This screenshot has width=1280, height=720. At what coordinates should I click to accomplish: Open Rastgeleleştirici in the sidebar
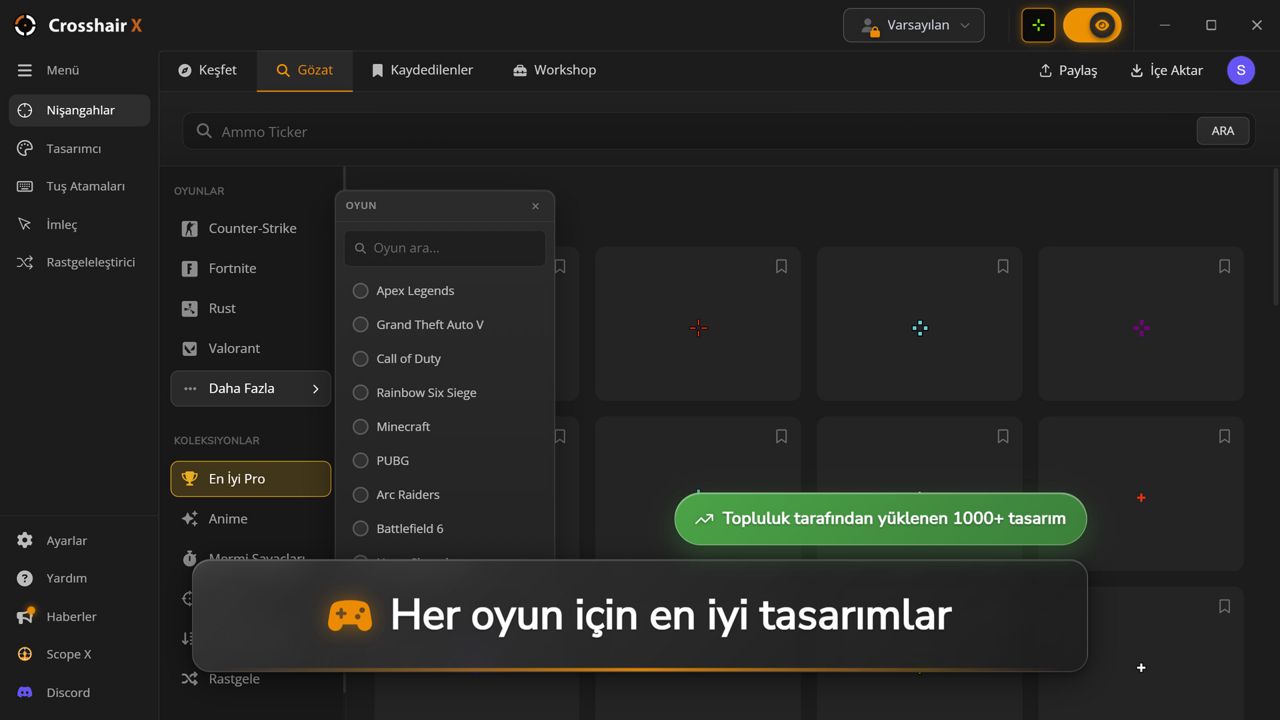80,262
